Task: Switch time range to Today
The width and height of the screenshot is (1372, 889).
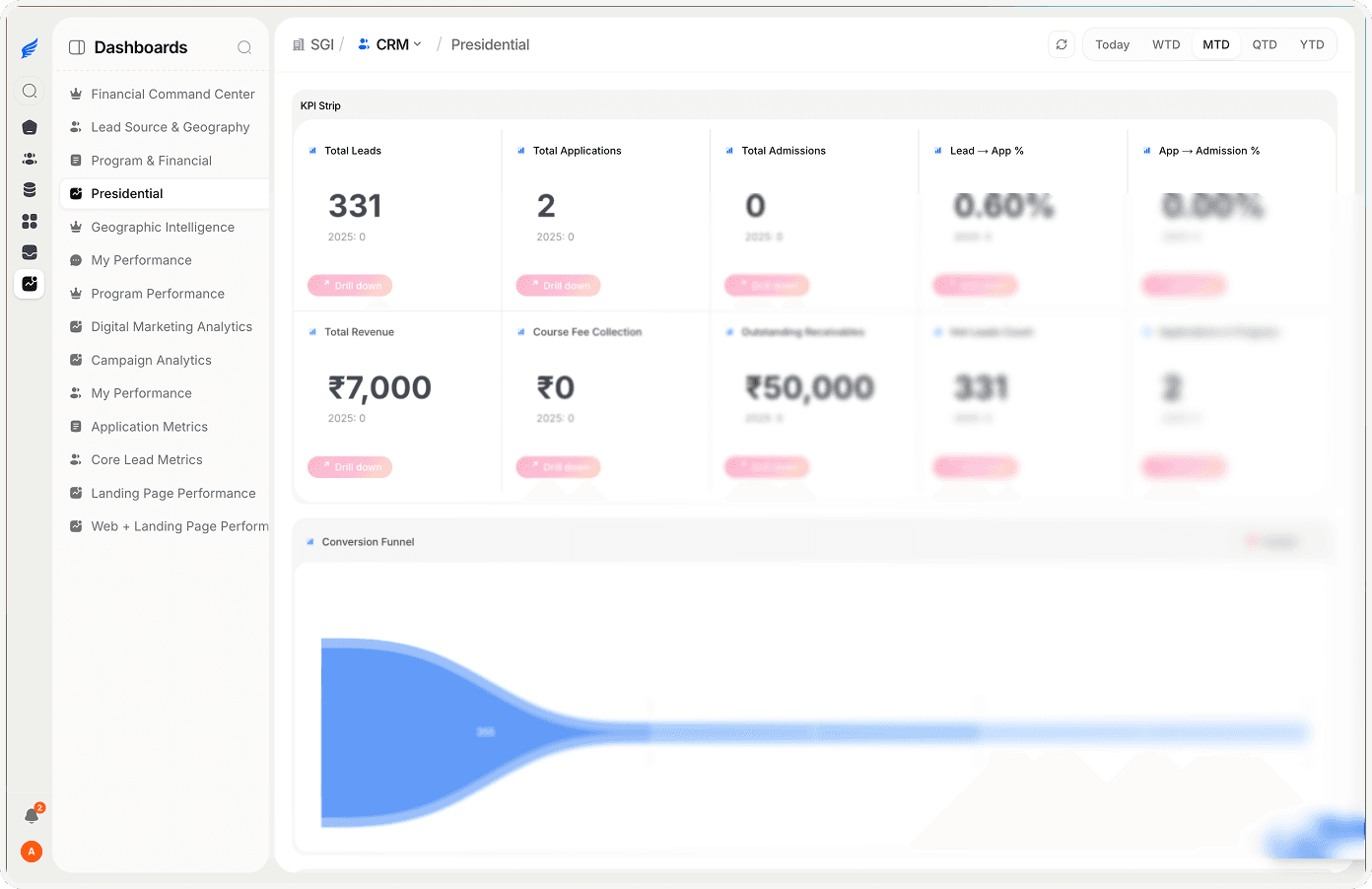Action: coord(1112,44)
